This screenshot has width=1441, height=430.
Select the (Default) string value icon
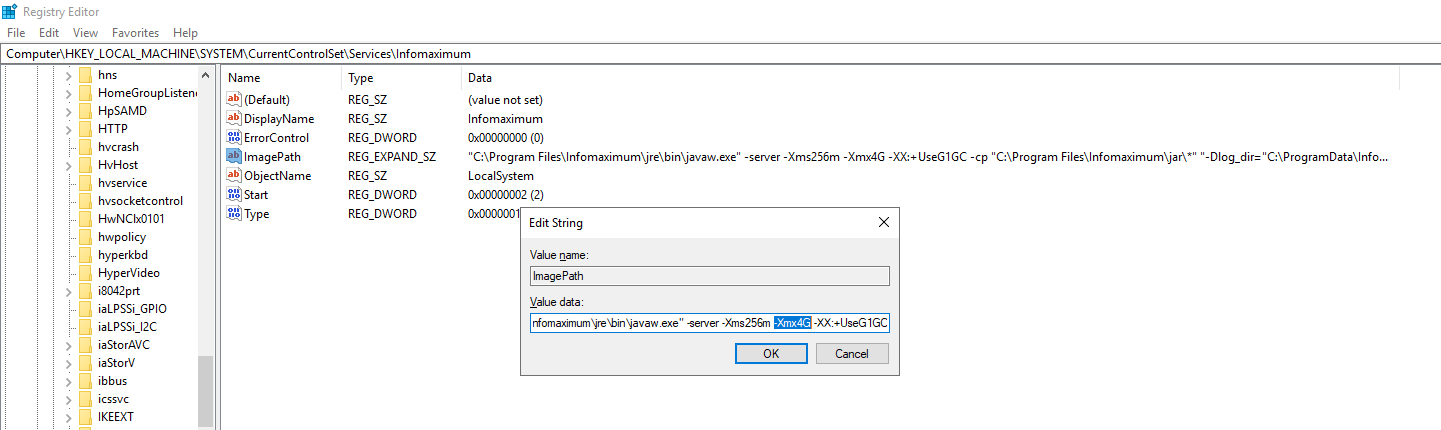[235, 100]
